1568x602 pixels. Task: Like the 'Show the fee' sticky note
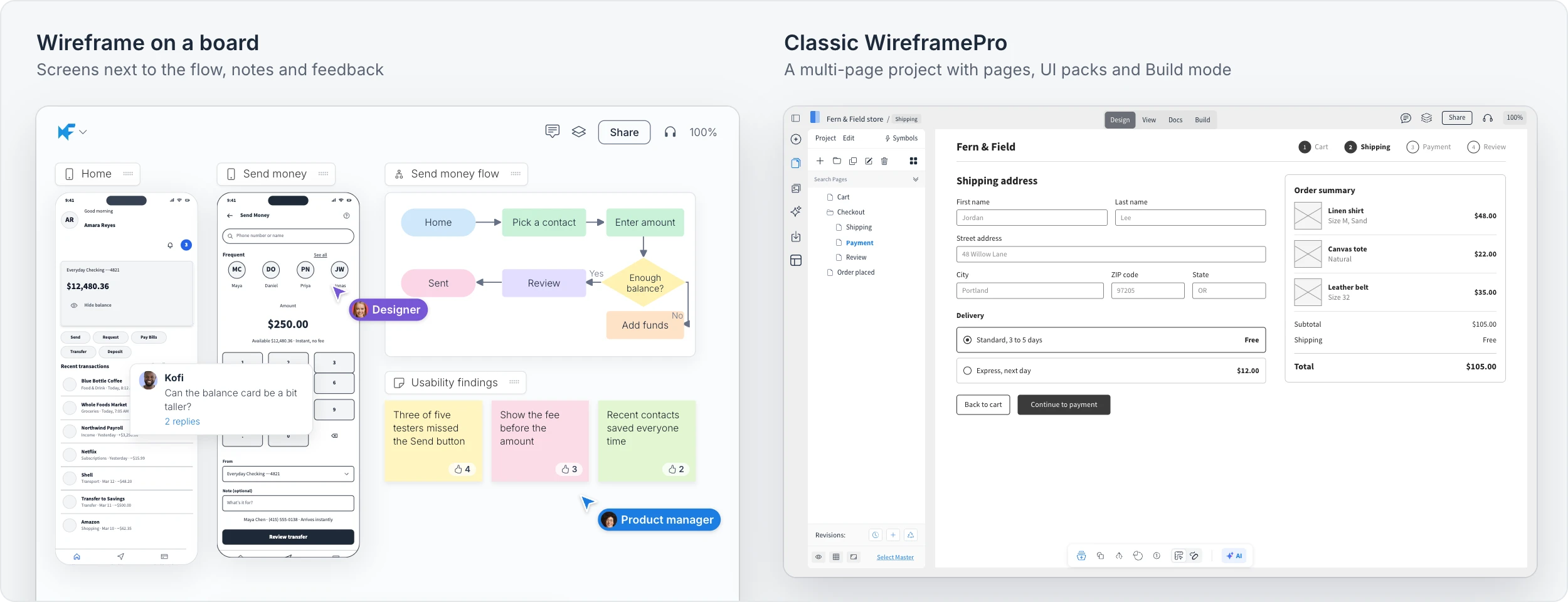coord(569,469)
